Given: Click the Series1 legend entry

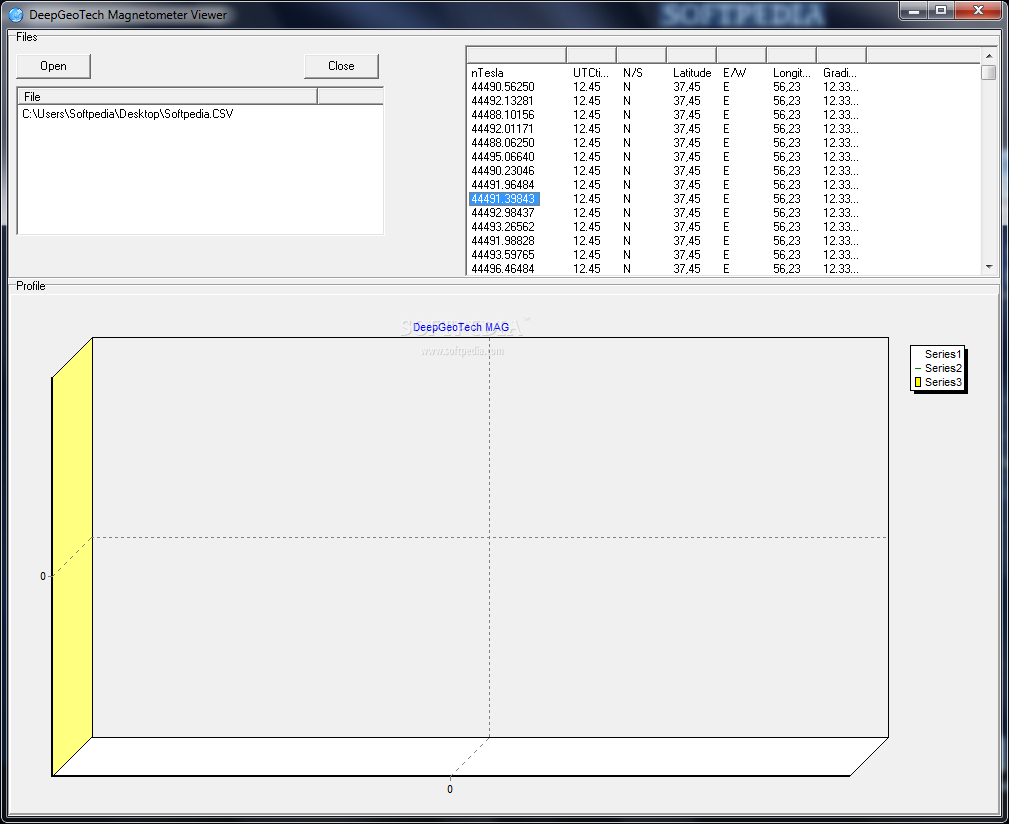Looking at the screenshot, I should tap(943, 354).
